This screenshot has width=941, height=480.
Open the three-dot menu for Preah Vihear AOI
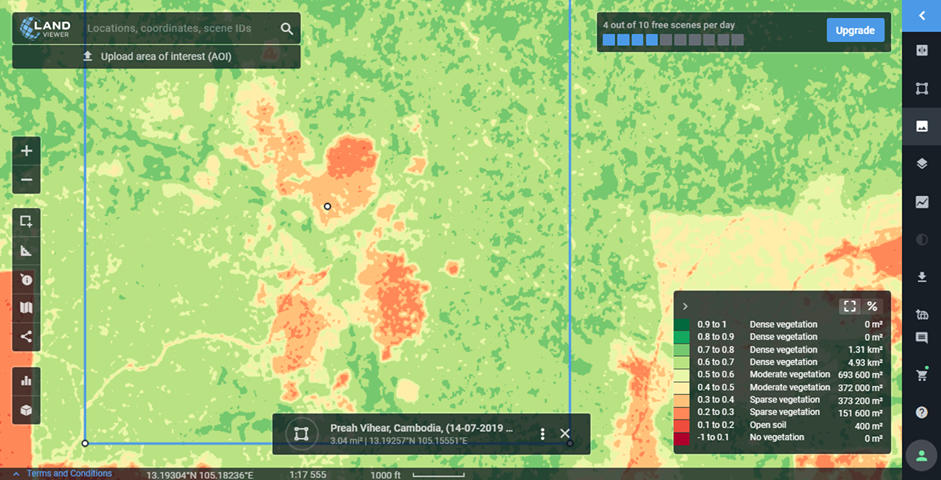542,434
